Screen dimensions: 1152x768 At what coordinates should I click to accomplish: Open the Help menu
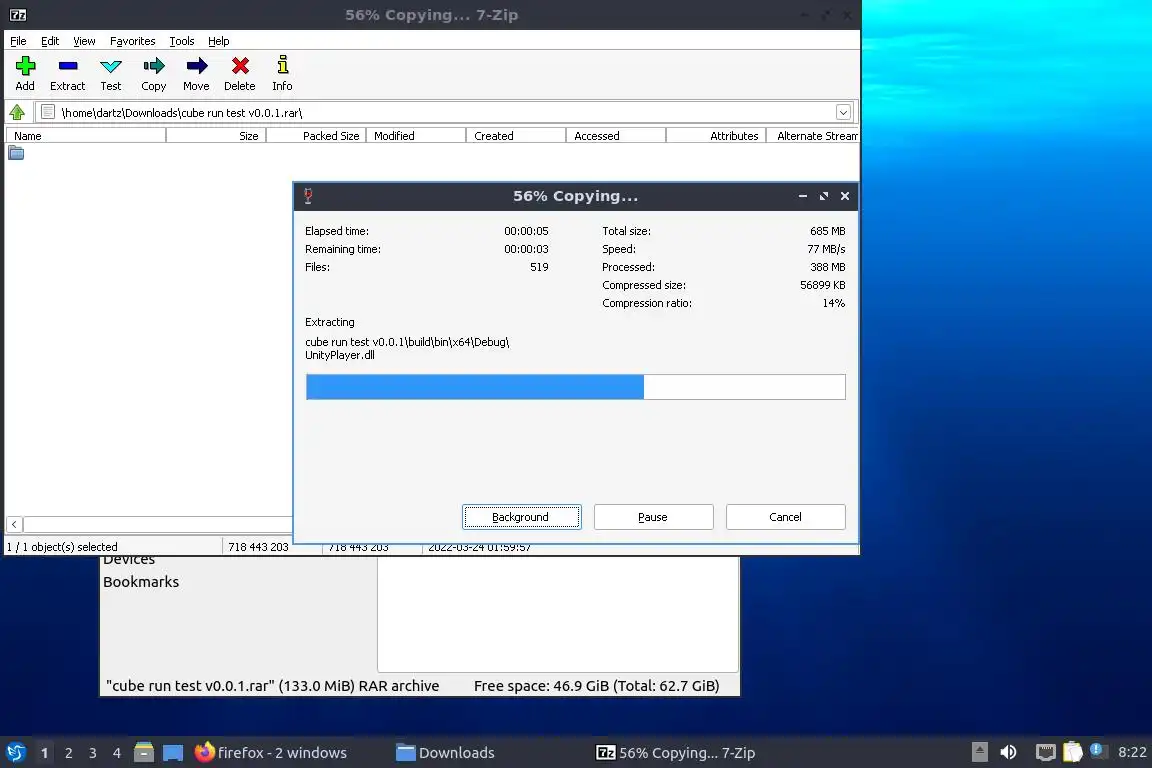(x=219, y=41)
